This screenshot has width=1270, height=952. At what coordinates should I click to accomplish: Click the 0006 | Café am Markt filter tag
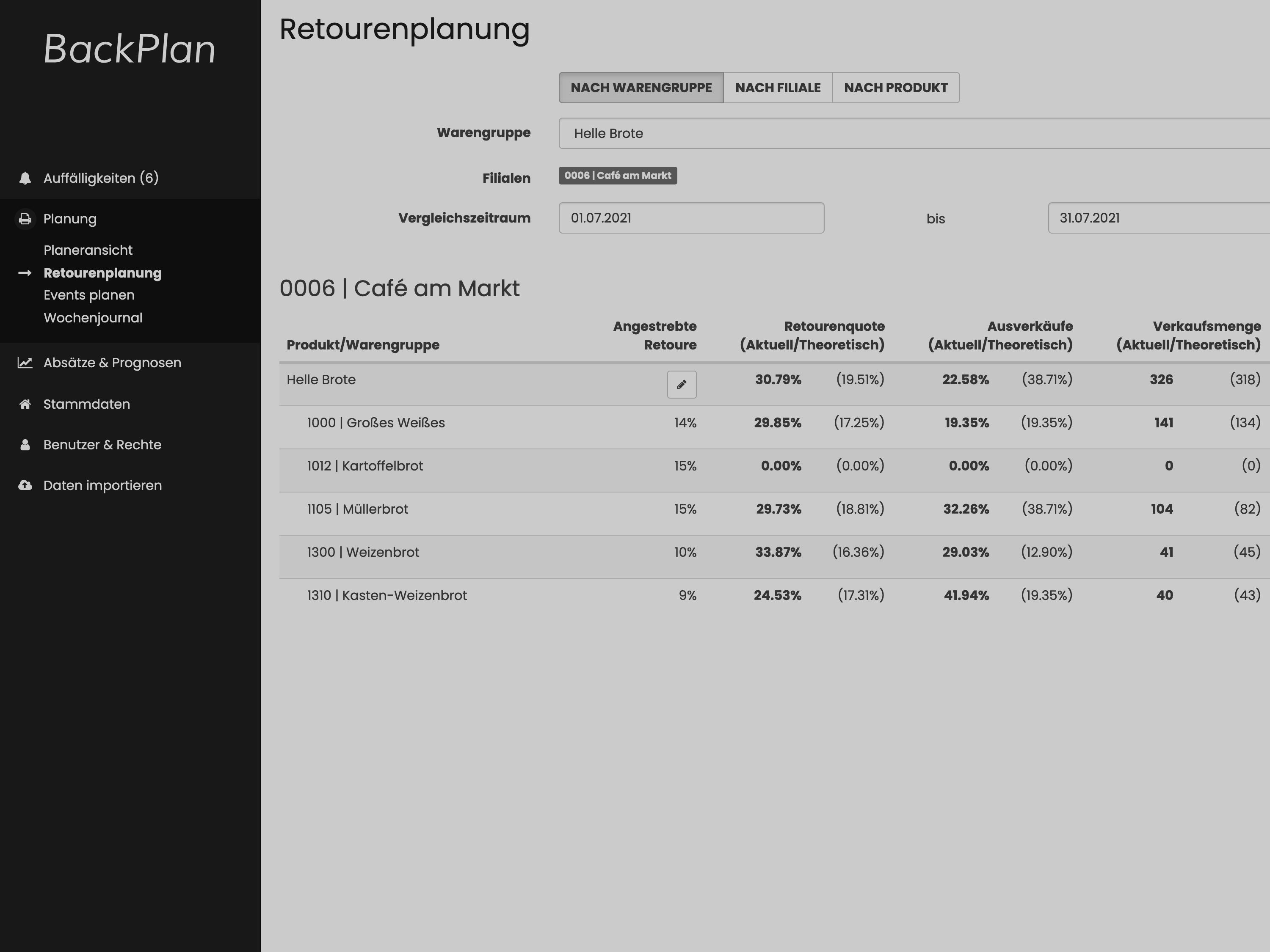coord(617,176)
